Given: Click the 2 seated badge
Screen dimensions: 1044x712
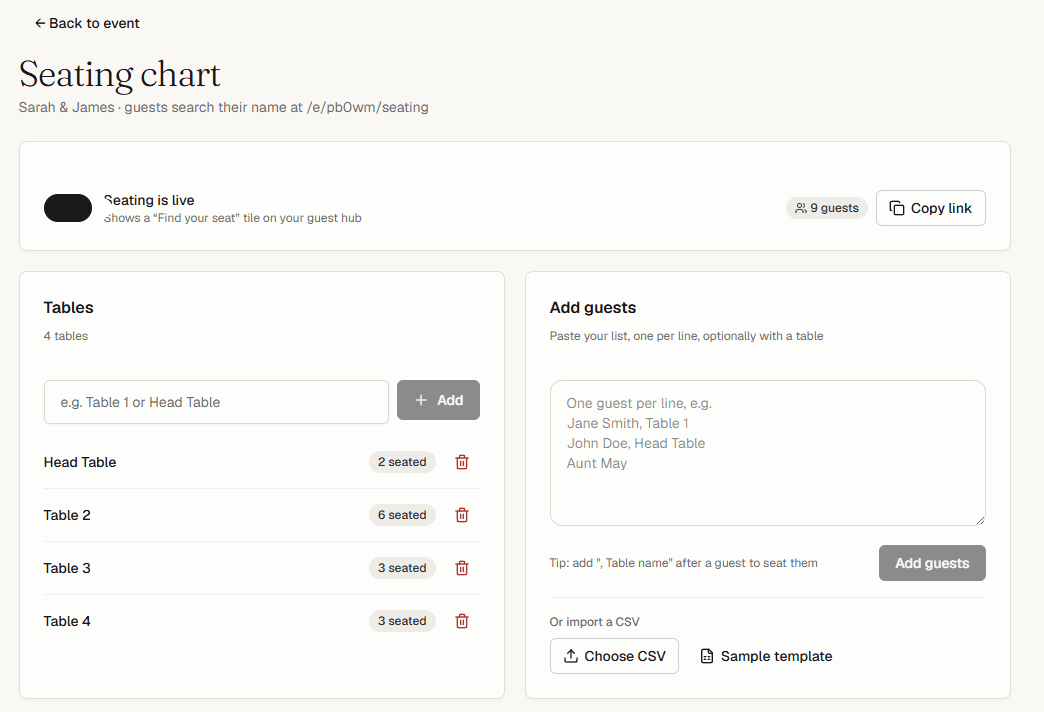Looking at the screenshot, I should coord(402,462).
